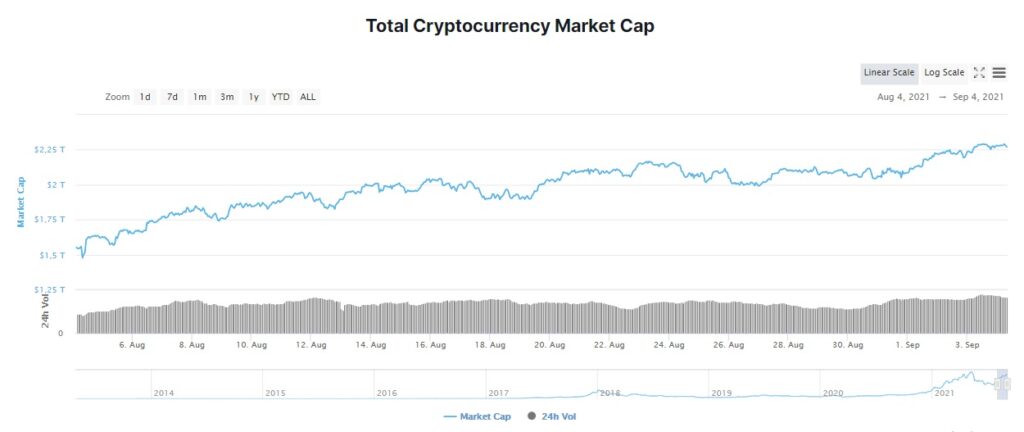The image size is (1024, 432).
Task: Select Linear Scale option
Action: 889,73
